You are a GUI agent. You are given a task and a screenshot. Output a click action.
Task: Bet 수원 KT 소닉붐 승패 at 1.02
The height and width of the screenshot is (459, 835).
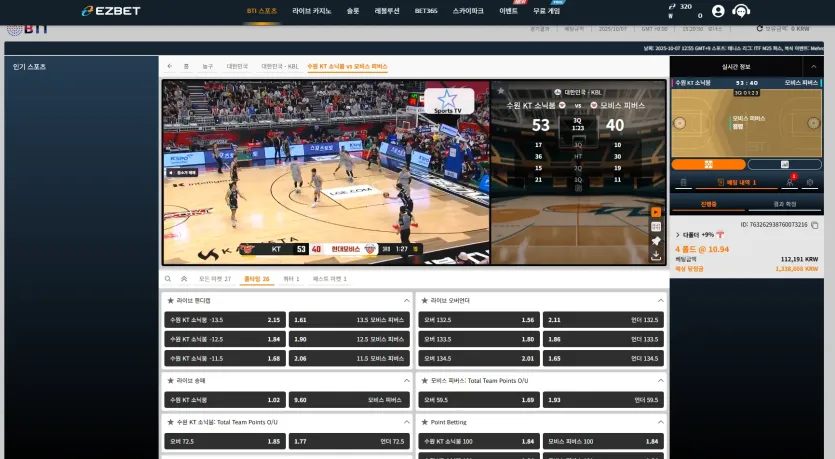point(225,400)
